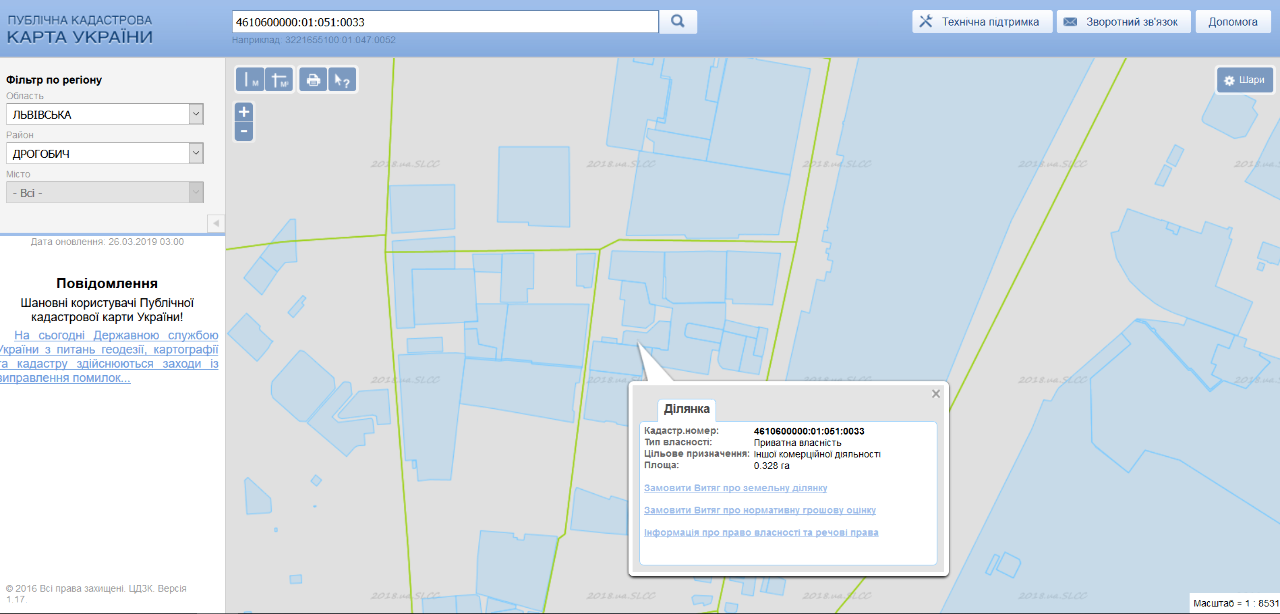Zoom out with the minus button
The height and width of the screenshot is (614, 1280).
244,132
